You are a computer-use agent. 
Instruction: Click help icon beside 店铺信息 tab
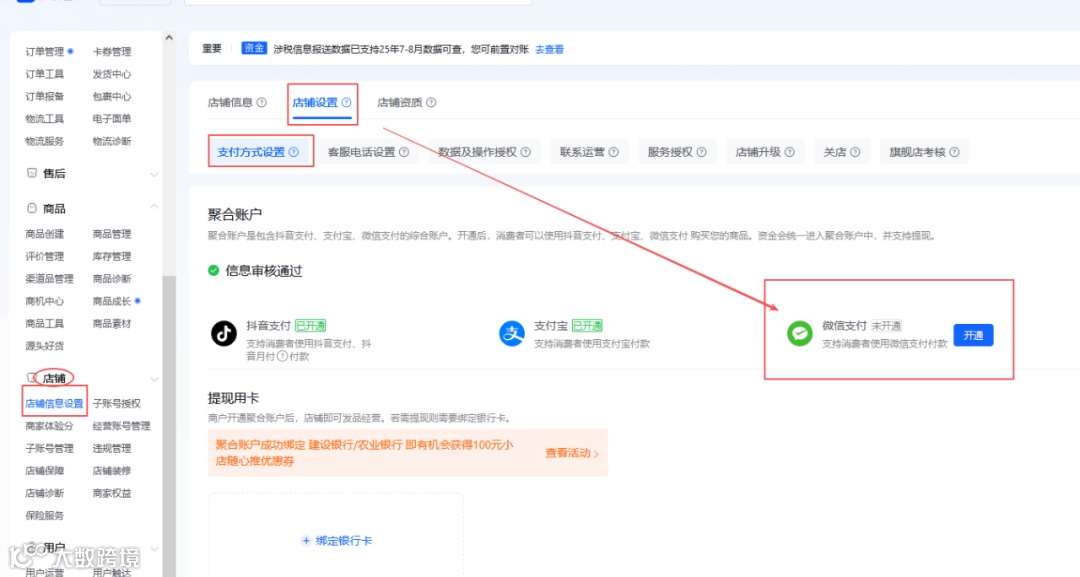(262, 103)
